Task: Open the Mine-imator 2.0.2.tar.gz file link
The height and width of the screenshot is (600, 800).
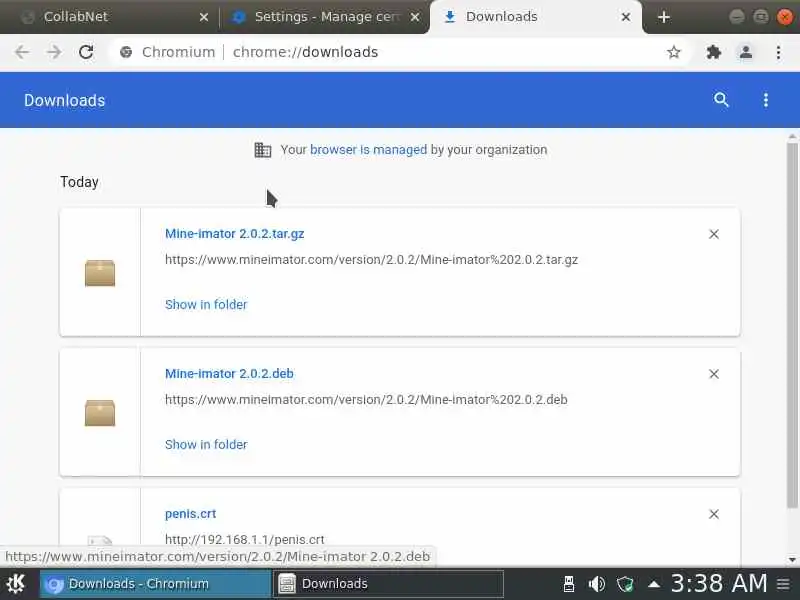Action: tap(235, 234)
